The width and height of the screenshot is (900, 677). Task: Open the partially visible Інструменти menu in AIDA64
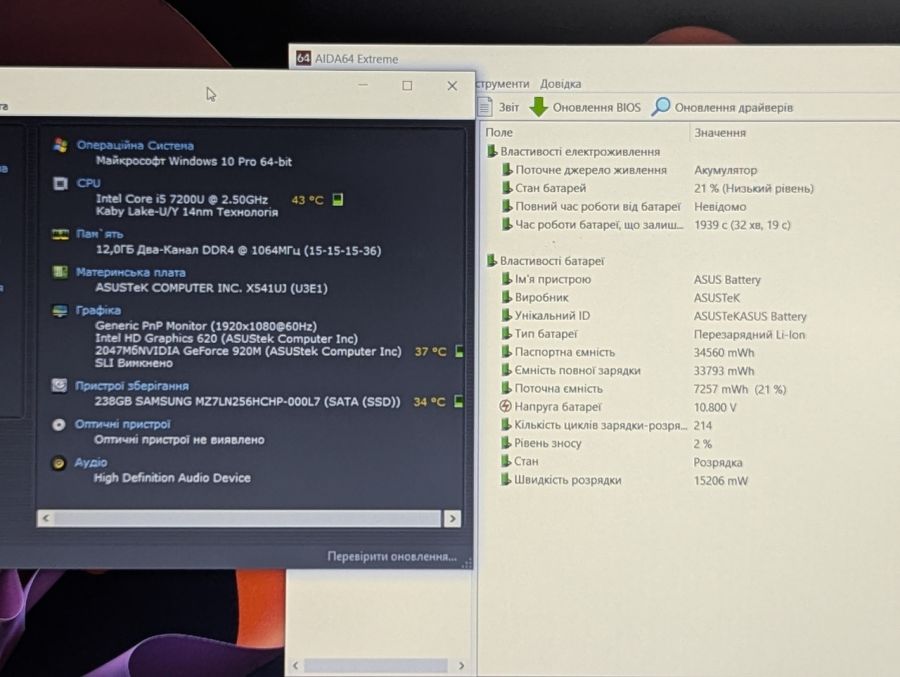click(503, 84)
